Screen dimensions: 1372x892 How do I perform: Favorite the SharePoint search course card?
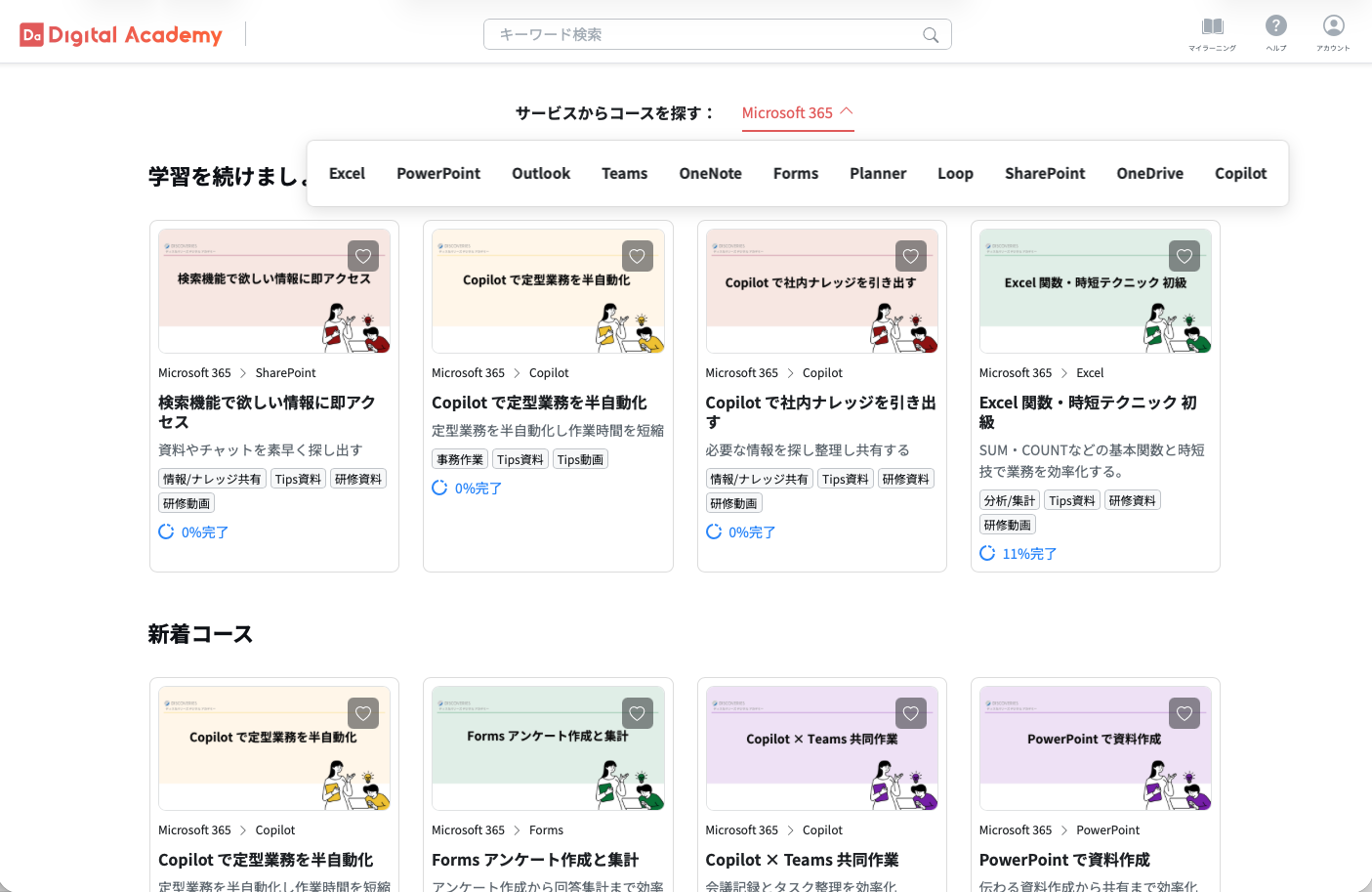[x=363, y=256]
